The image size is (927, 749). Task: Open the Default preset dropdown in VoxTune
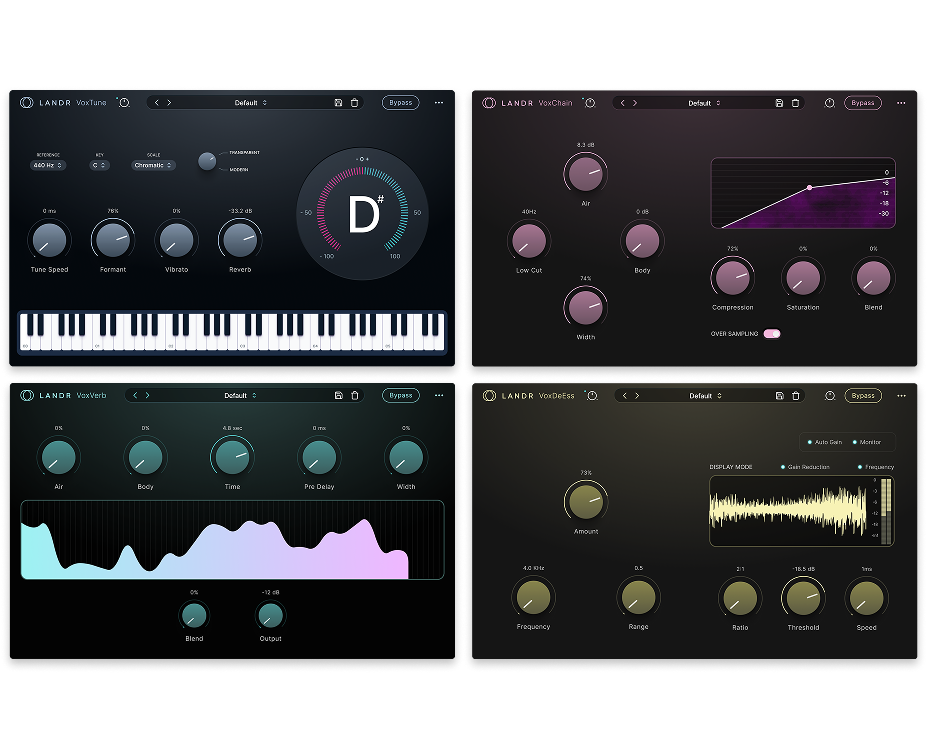coord(250,103)
